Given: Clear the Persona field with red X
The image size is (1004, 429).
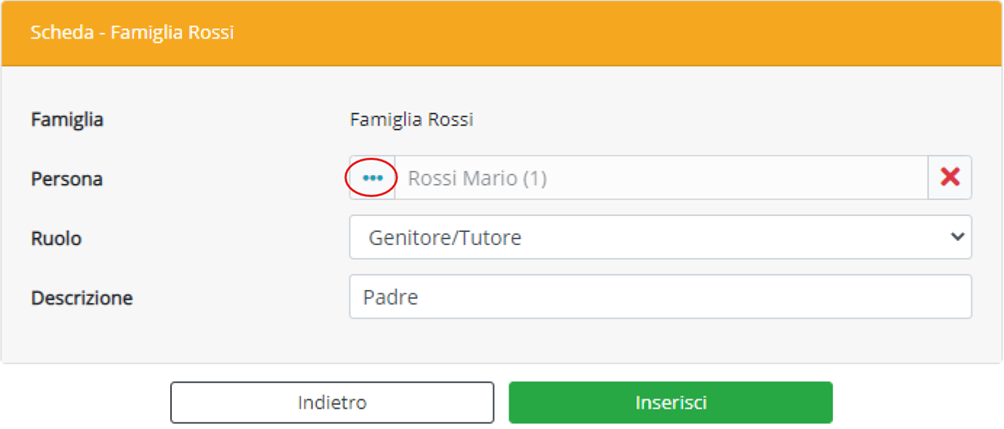Looking at the screenshot, I should coord(950,178).
